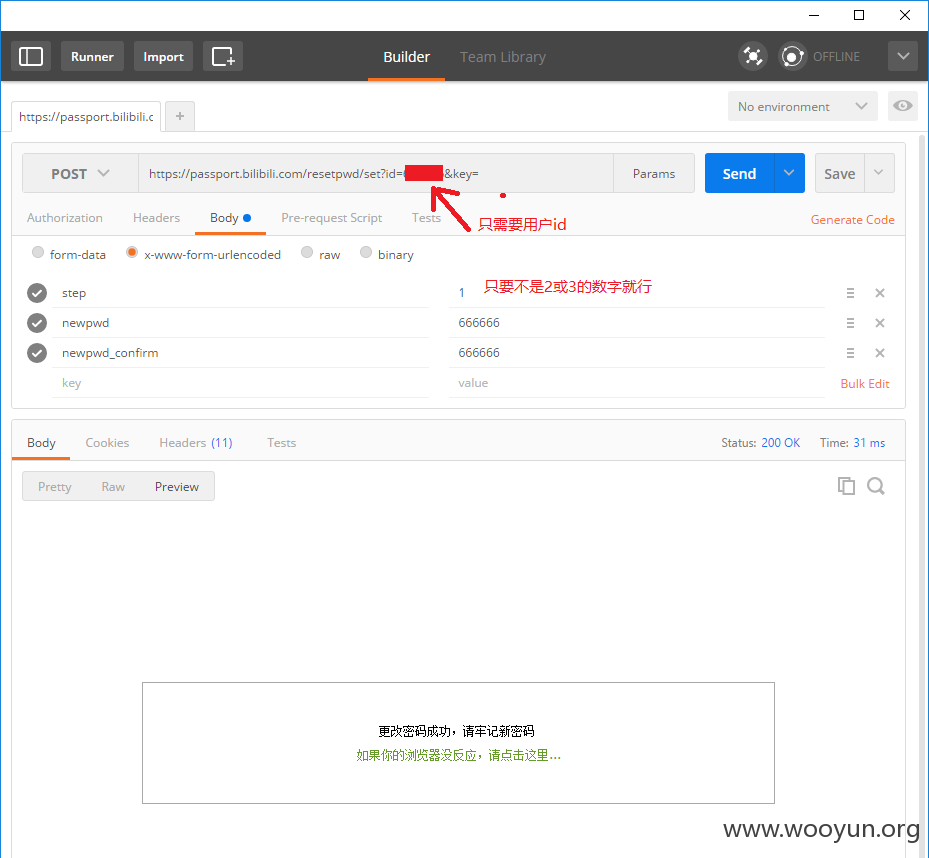The width and height of the screenshot is (929, 858).
Task: Open the request Headers tab
Action: pyautogui.click(x=156, y=218)
